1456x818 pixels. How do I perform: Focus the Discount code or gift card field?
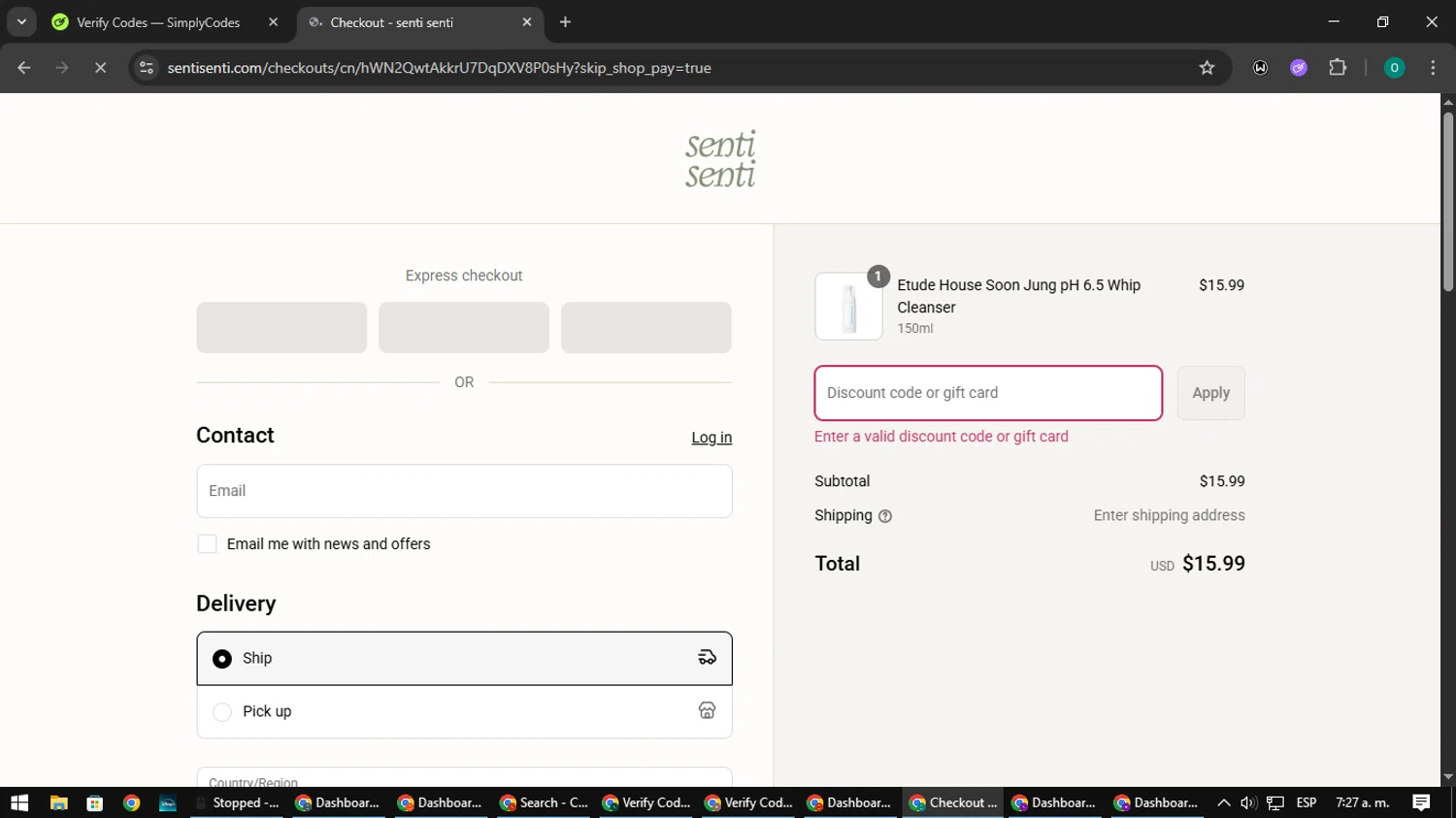click(x=988, y=393)
